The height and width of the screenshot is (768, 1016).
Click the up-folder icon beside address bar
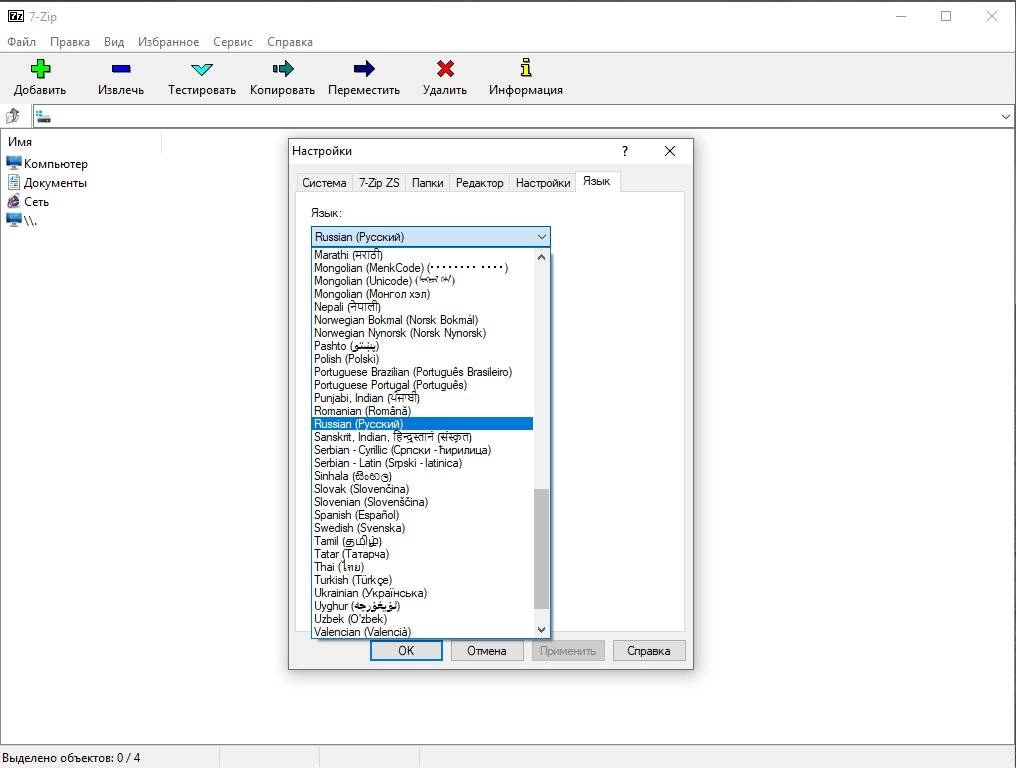point(13,116)
